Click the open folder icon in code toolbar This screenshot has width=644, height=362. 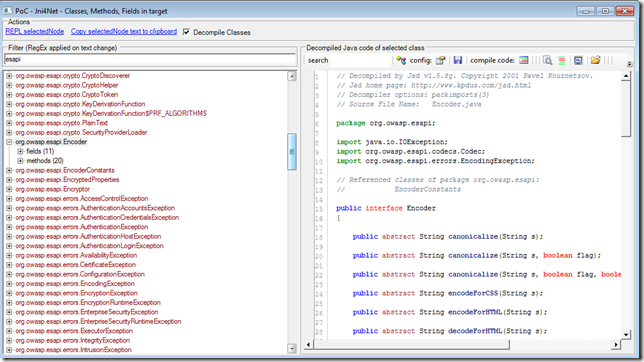[595, 60]
